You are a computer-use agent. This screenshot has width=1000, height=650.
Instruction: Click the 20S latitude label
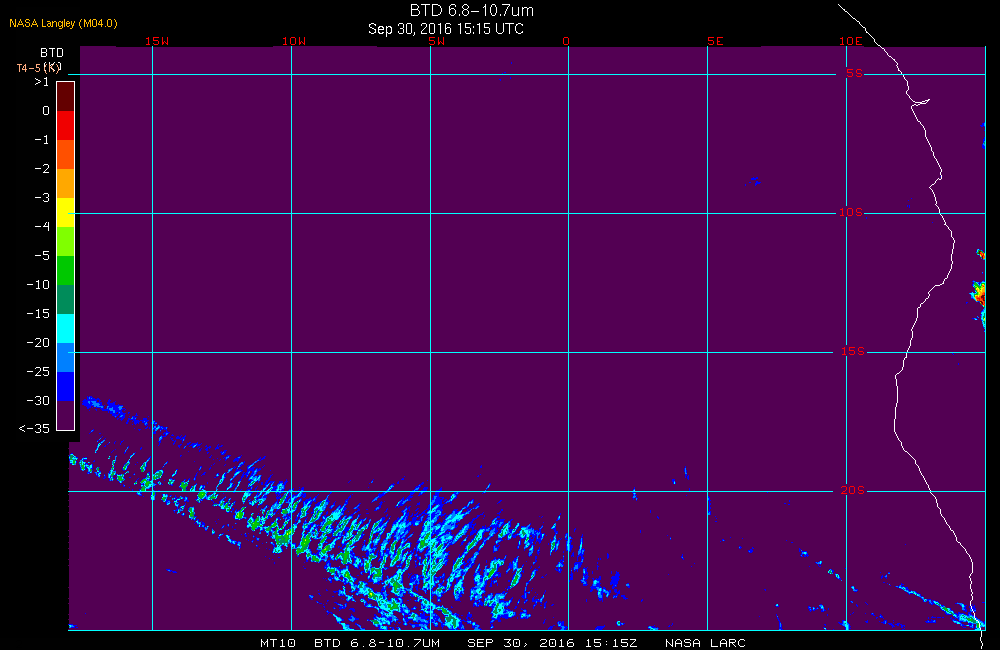click(851, 491)
